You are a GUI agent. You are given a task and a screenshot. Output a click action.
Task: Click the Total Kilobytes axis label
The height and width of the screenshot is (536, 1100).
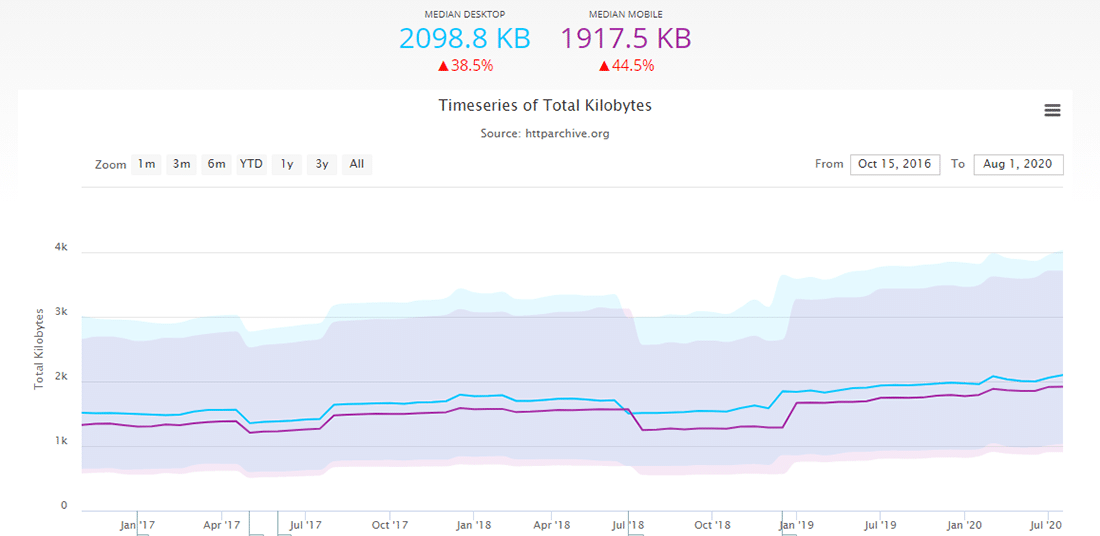point(40,349)
